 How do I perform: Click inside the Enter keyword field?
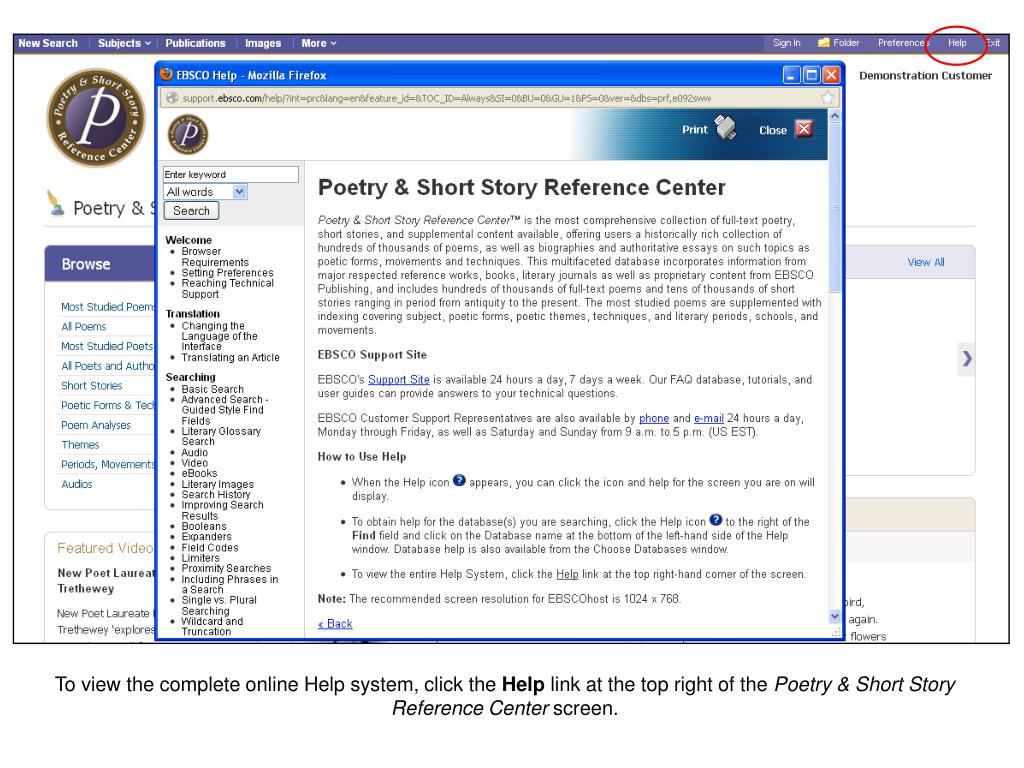tap(231, 174)
